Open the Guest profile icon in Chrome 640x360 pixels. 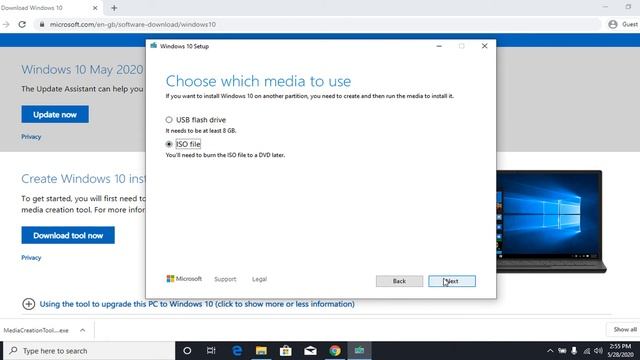coord(613,24)
